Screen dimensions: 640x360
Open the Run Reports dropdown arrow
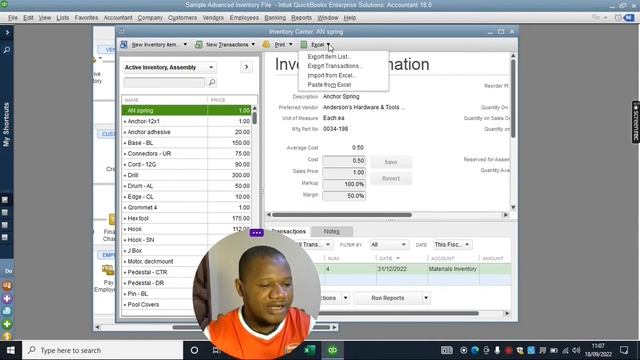pos(426,298)
